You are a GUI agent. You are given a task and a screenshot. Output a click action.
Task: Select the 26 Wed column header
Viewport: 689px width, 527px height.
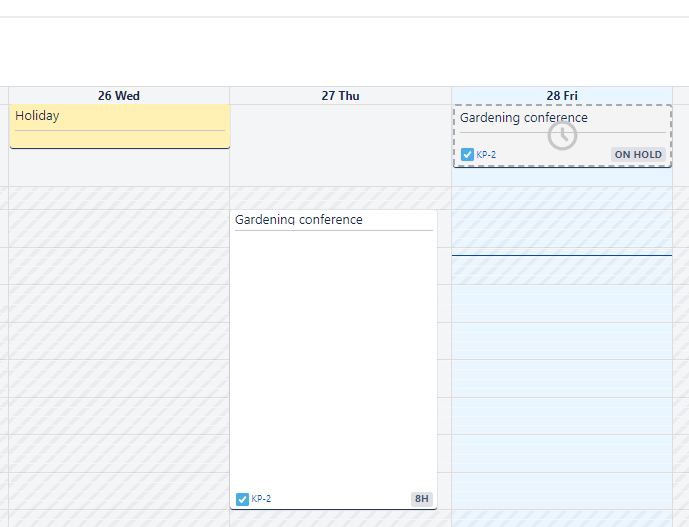tap(118, 96)
